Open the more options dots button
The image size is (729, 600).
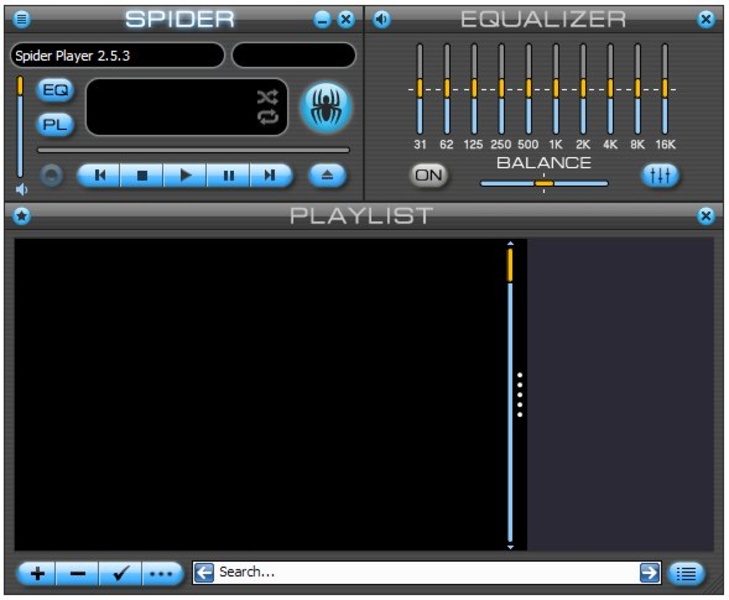point(162,574)
